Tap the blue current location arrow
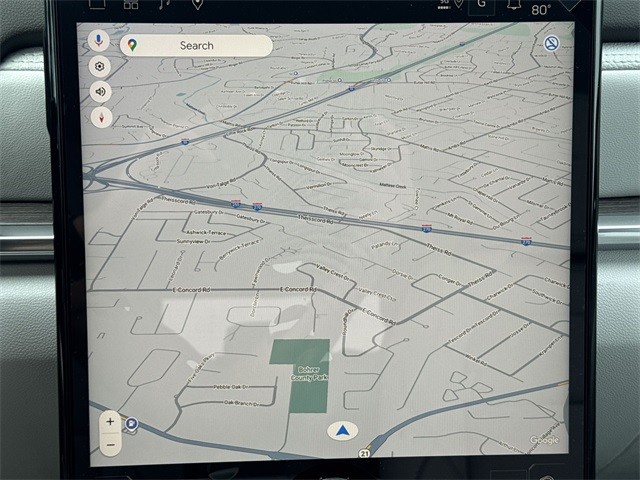This screenshot has height=480, width=640. pos(342,431)
